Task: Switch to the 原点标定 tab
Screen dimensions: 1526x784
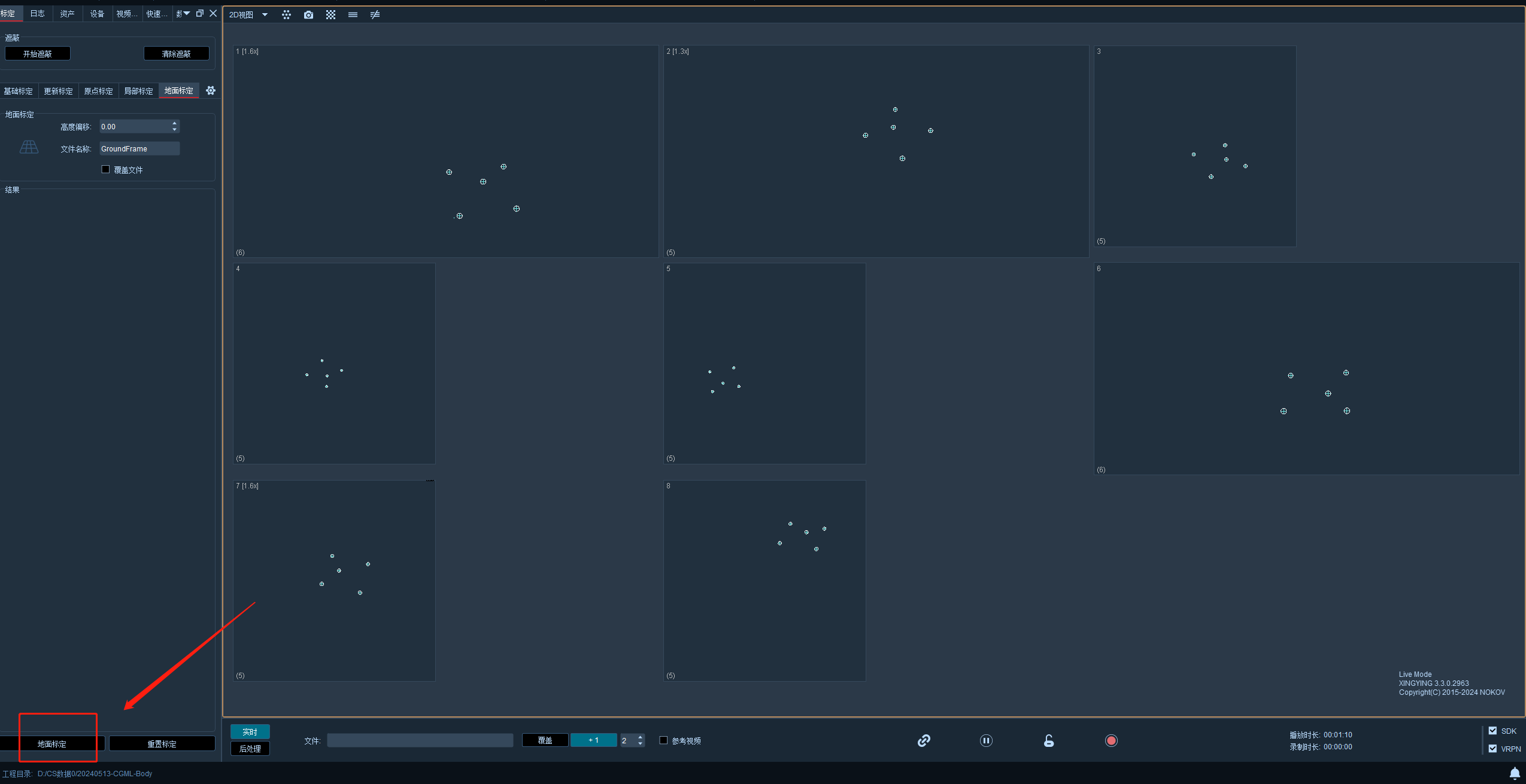Action: coord(98,91)
